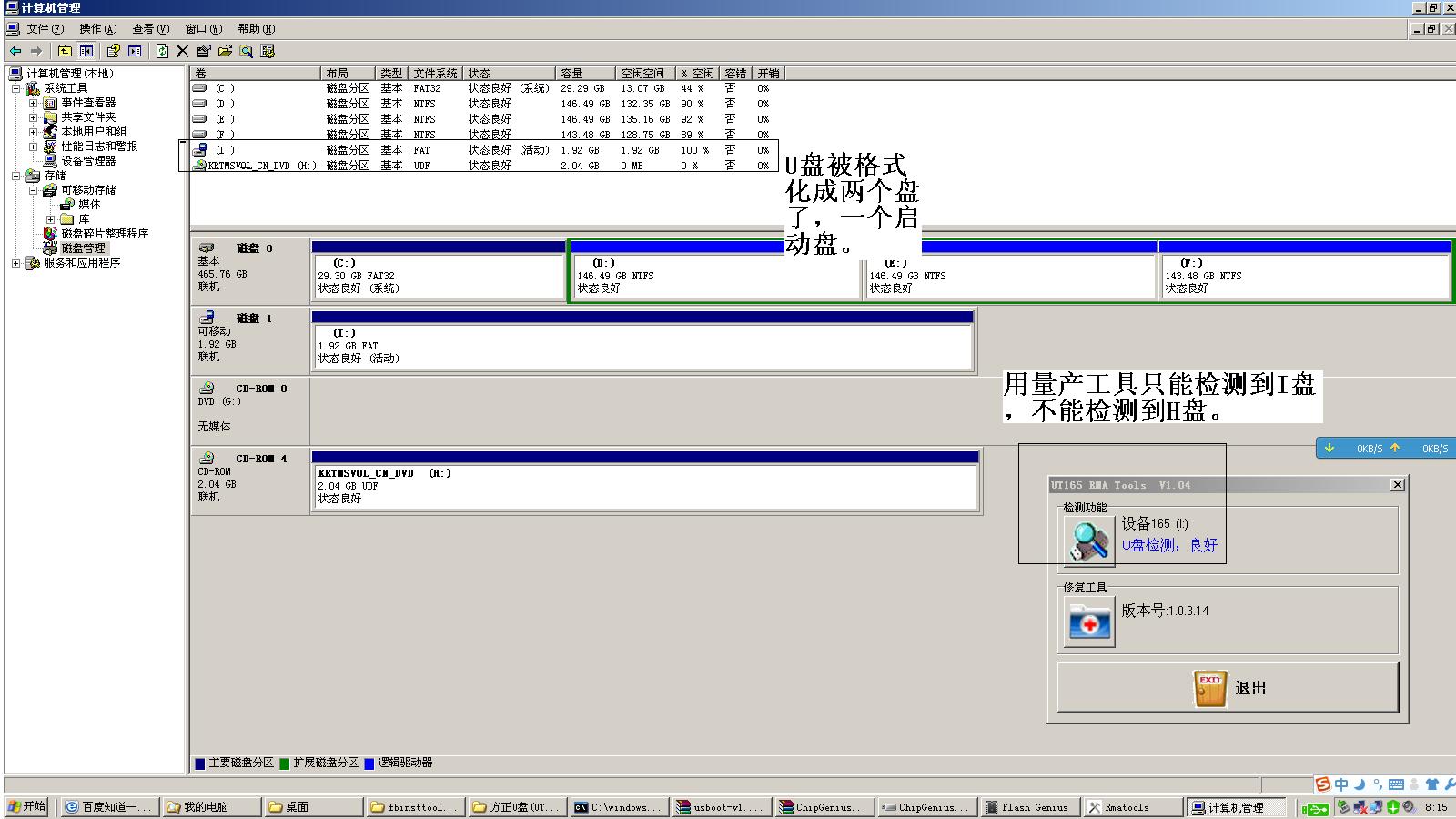Image resolution: width=1456 pixels, height=819 pixels.
Task: Click the magnifier search toolbar icon
Action: click(x=246, y=52)
